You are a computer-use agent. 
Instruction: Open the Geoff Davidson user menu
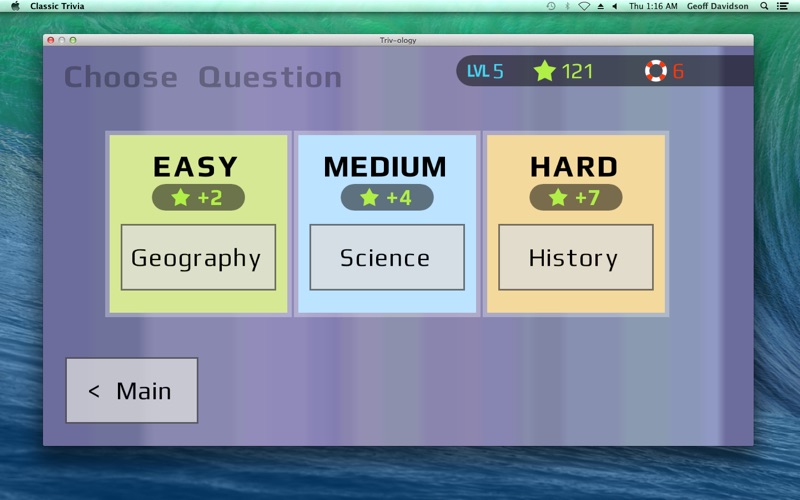pos(717,6)
